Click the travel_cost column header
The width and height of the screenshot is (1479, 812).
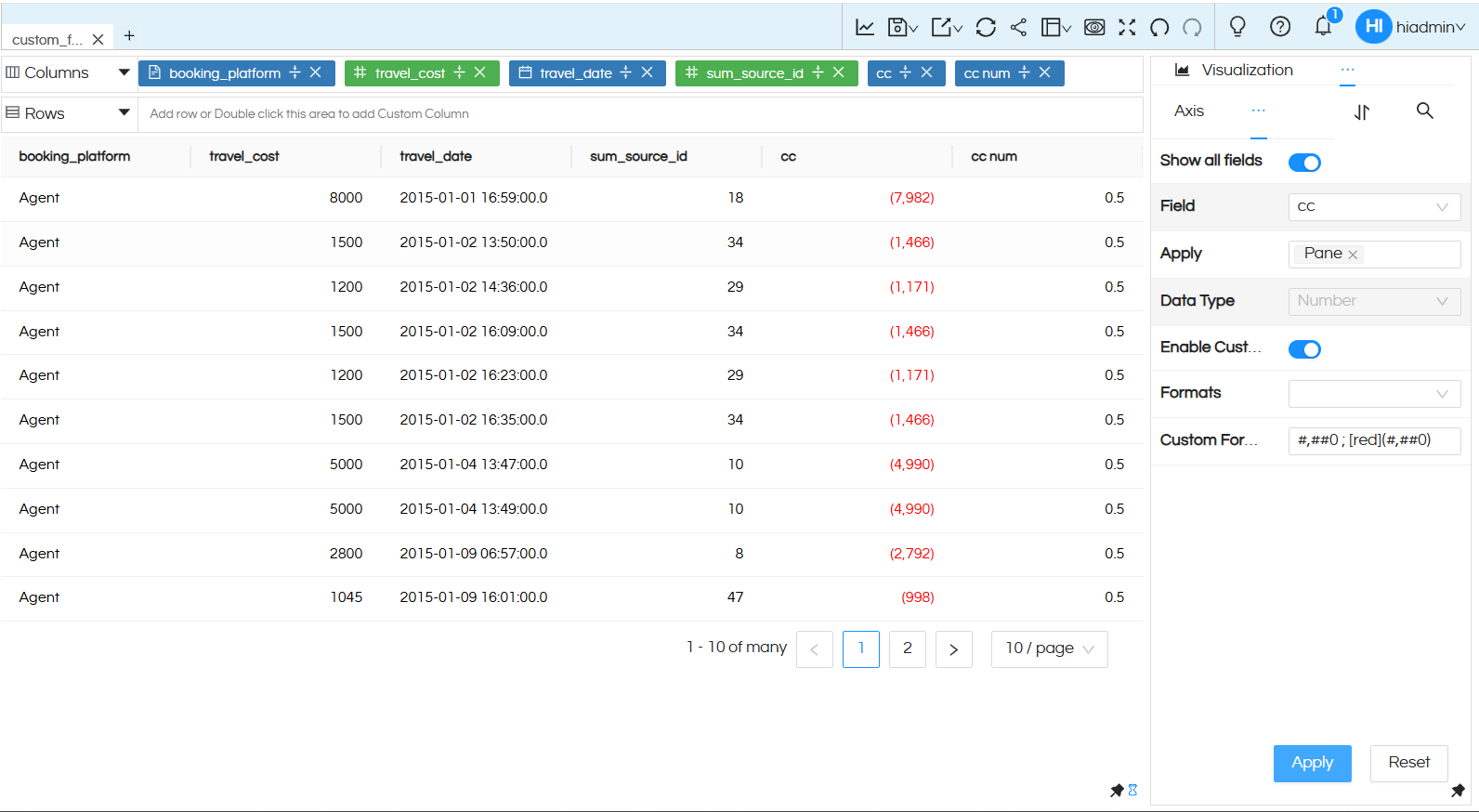click(x=244, y=156)
